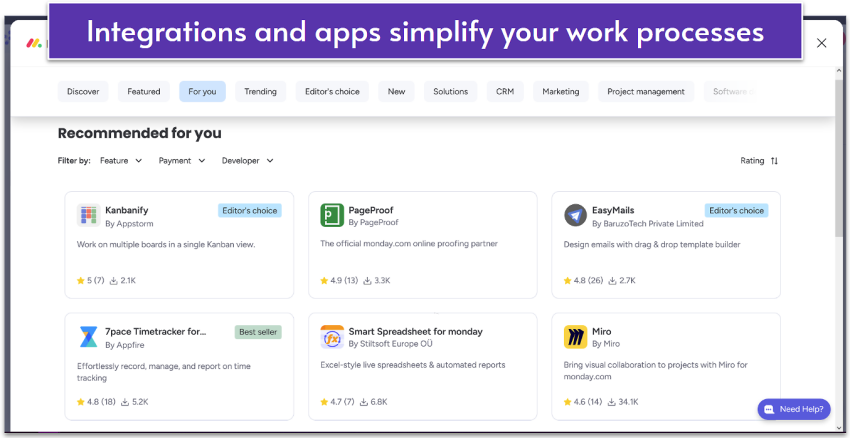Open the Project management category tab
Screen dimensions: 850x438
[646, 92]
